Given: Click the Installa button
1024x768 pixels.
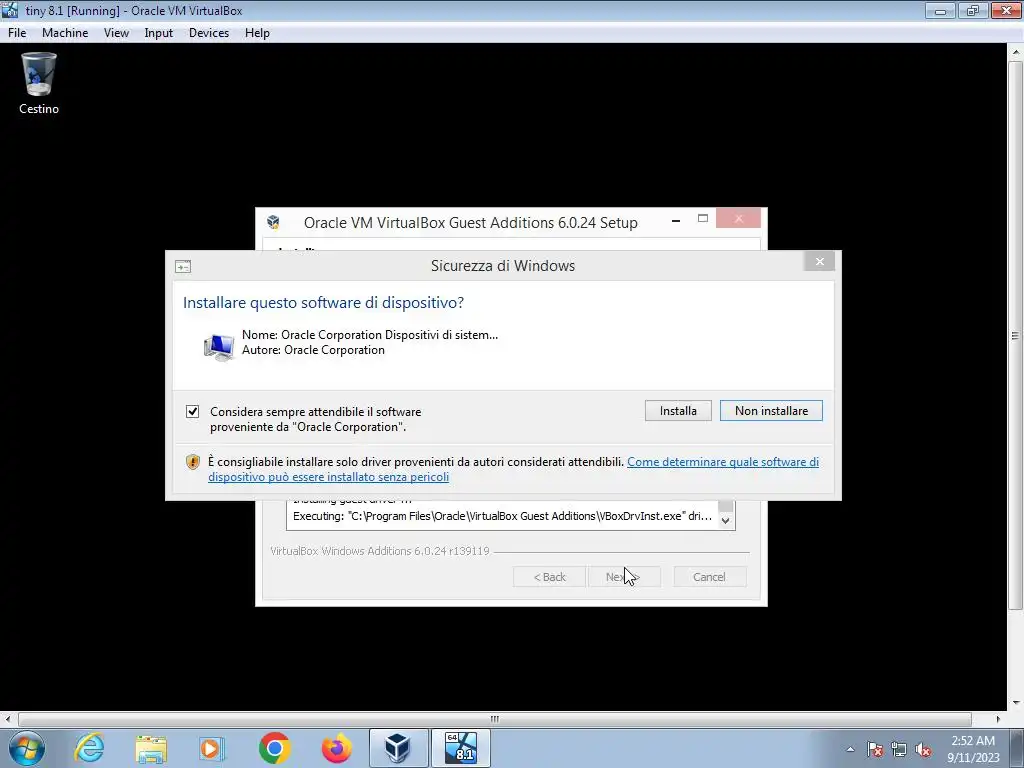Looking at the screenshot, I should pos(678,411).
